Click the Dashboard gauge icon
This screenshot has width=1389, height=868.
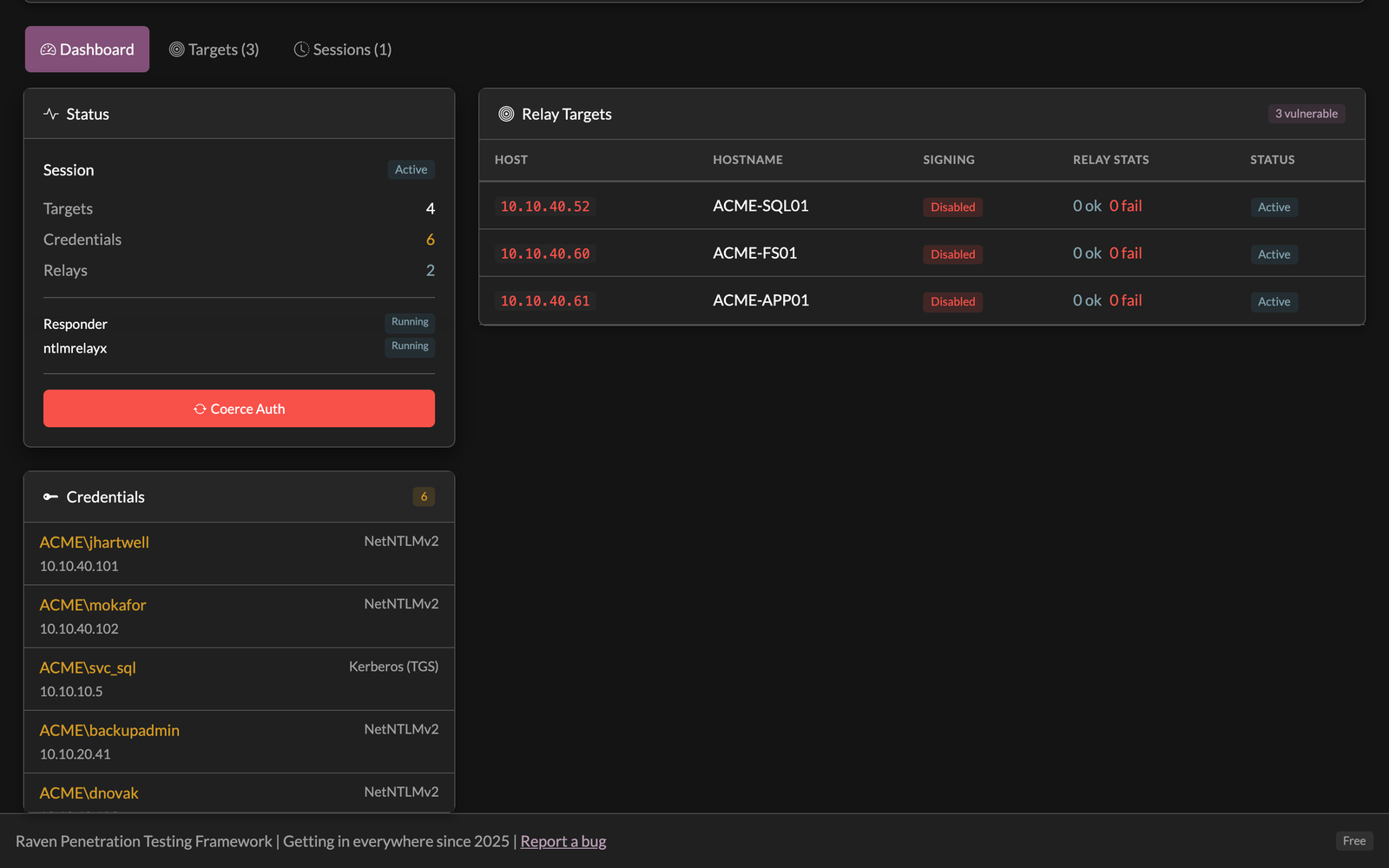[48, 49]
